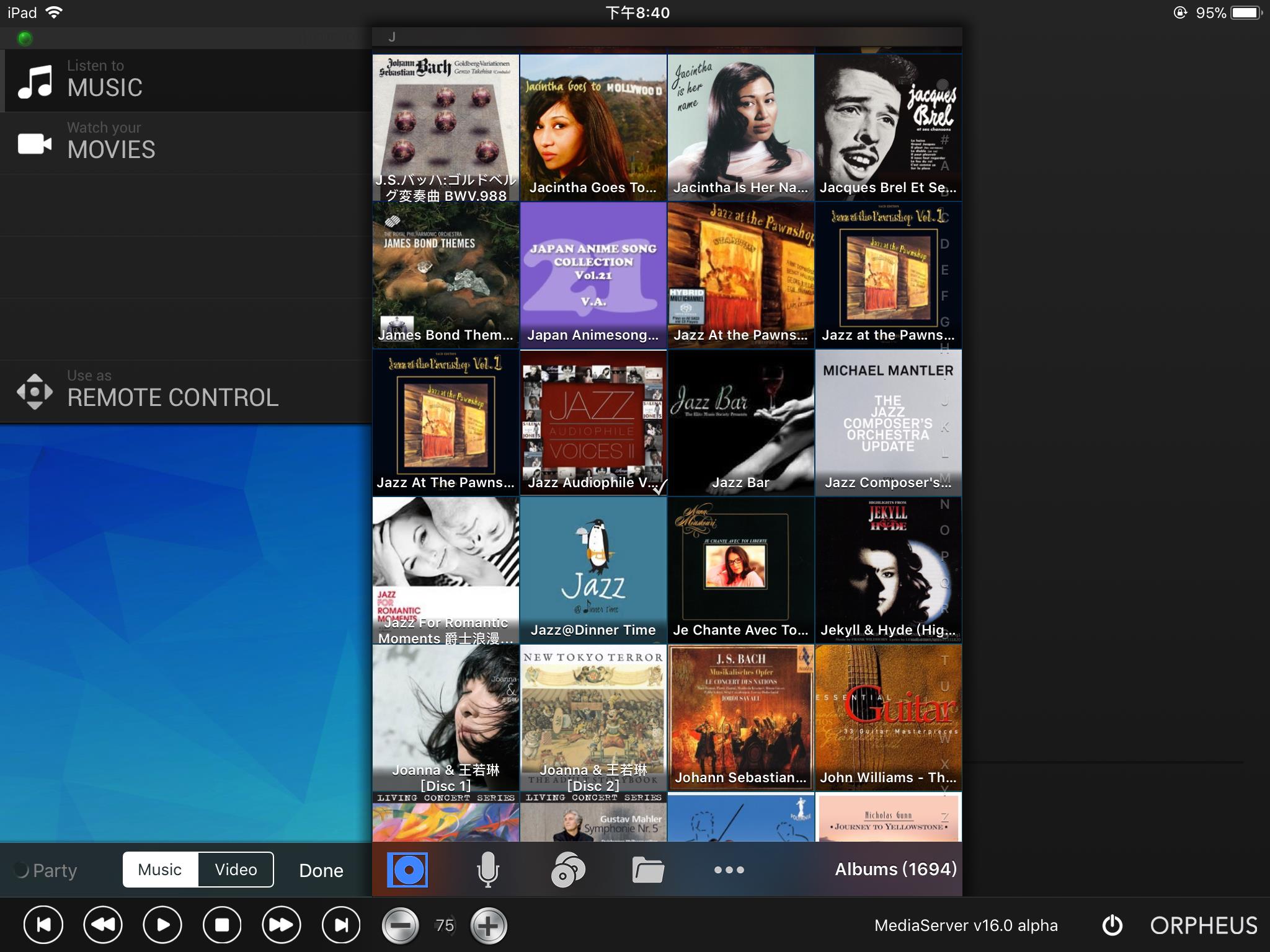Stop playback
Screen dimensions: 1270x952
tap(222, 925)
